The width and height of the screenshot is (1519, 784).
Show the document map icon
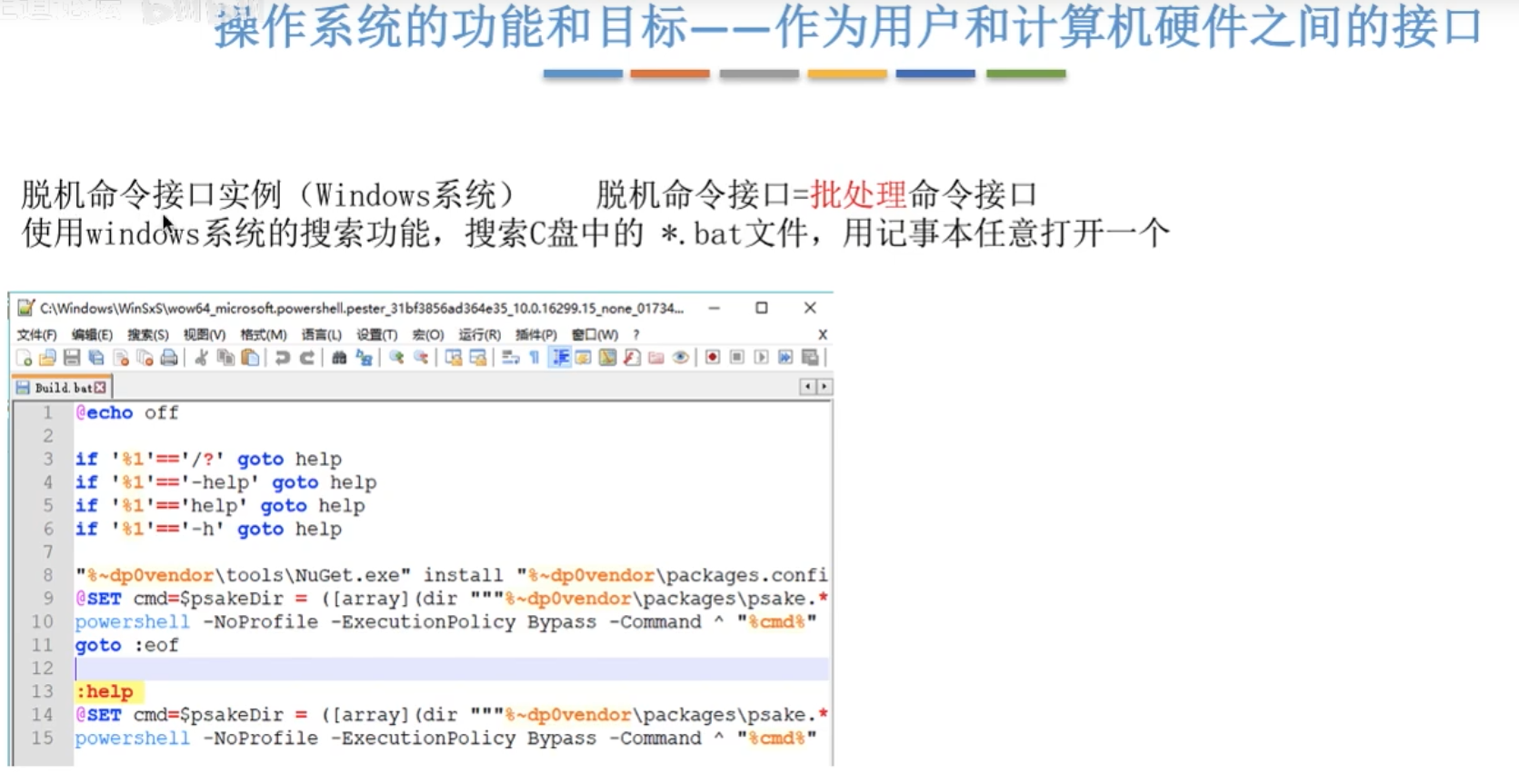tap(607, 358)
